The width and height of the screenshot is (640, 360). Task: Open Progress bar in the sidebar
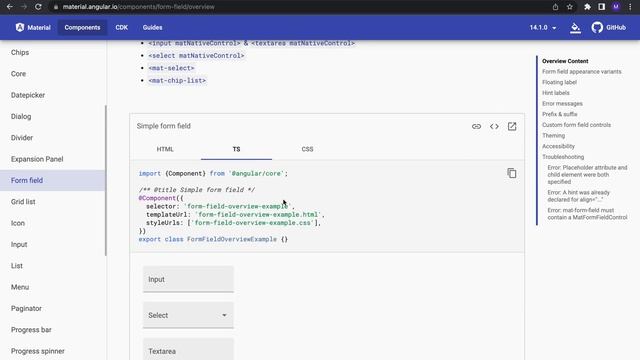point(53,330)
